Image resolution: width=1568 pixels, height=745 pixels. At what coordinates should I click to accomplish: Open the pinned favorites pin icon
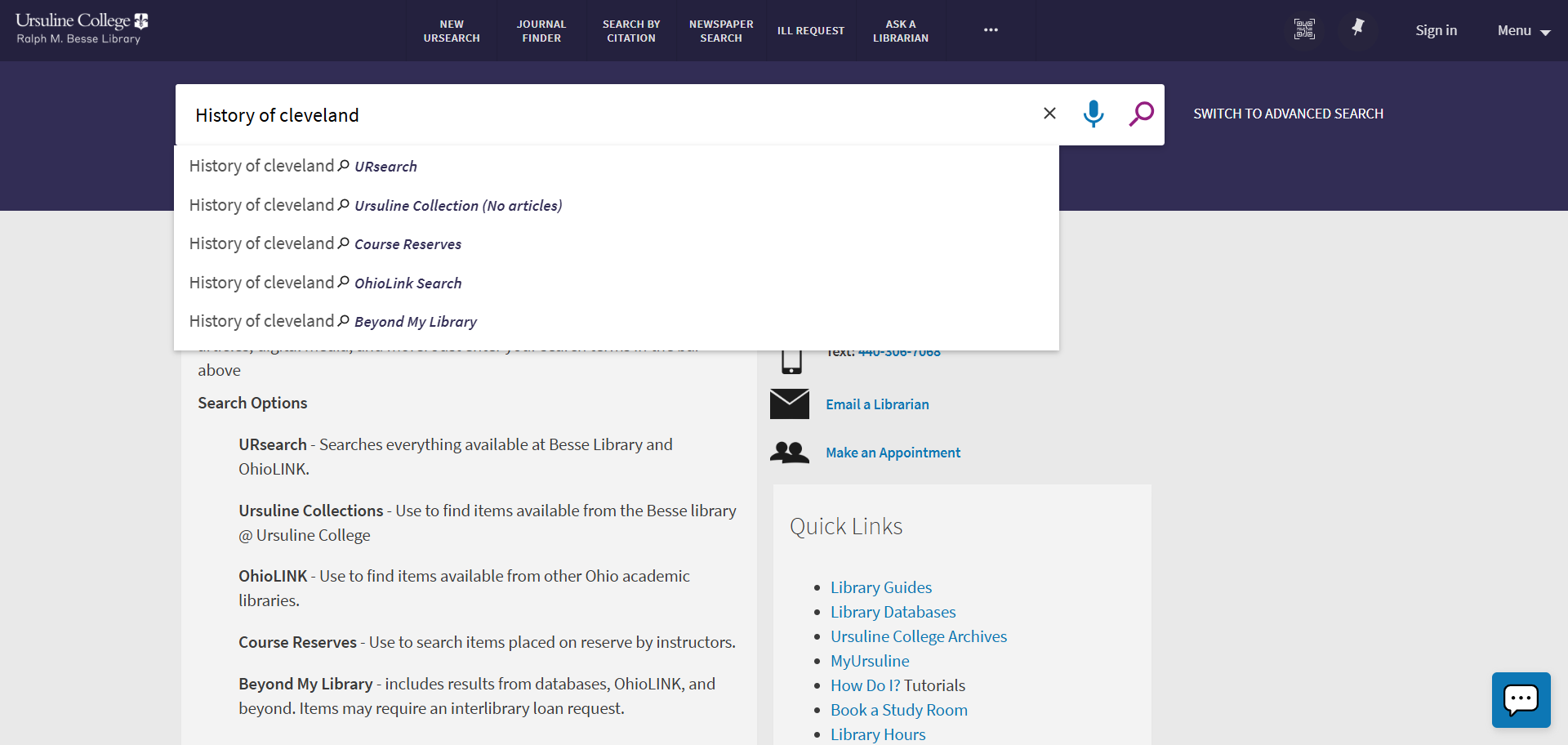(x=1357, y=29)
